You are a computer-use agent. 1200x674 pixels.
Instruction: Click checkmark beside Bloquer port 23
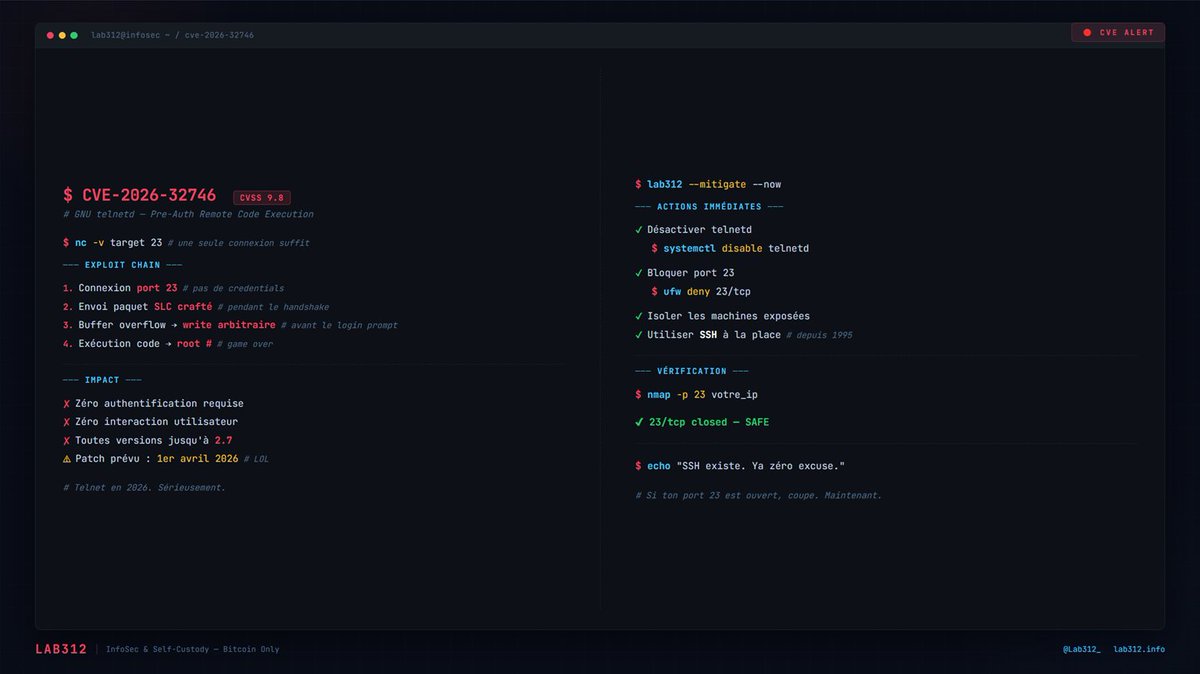point(639,273)
